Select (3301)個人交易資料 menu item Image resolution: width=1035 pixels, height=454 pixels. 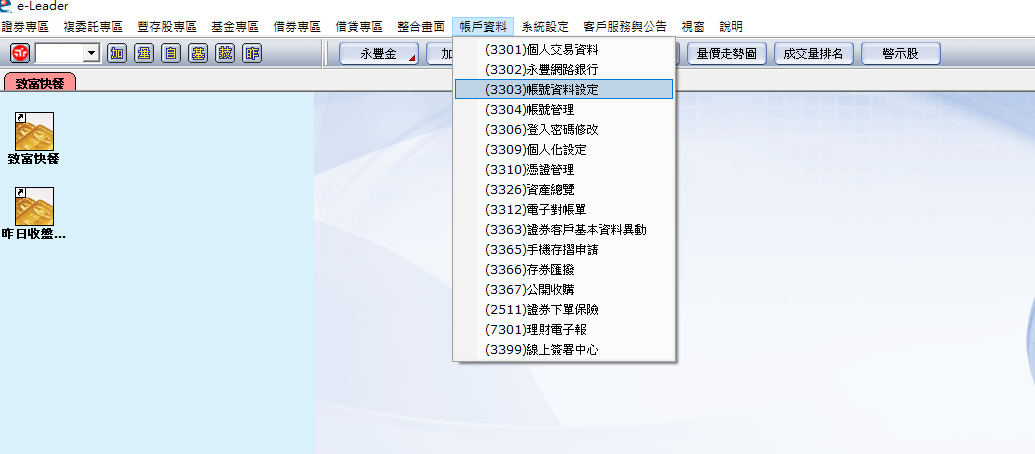tap(564, 49)
